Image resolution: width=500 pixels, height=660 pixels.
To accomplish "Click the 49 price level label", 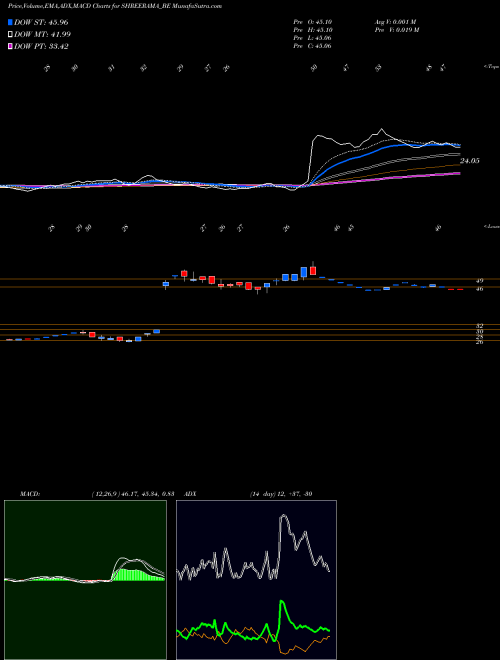I will (480, 281).
